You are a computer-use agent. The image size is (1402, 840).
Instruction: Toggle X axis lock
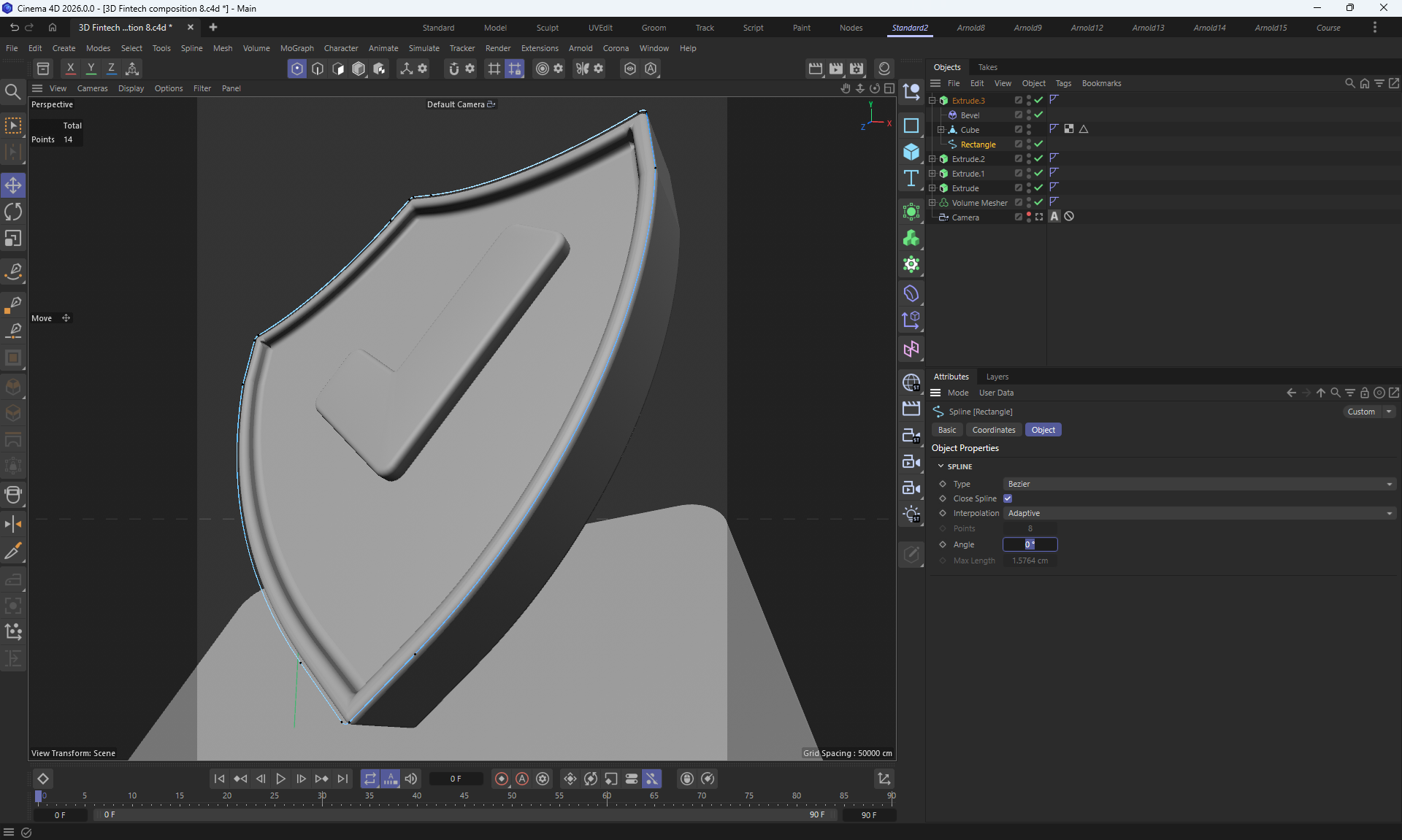(x=70, y=69)
